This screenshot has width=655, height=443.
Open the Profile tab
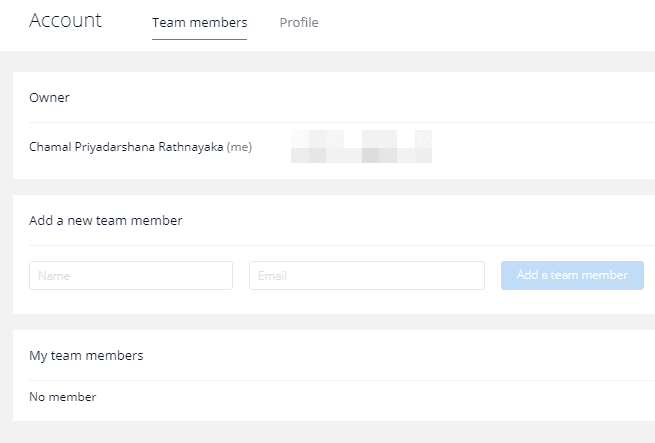299,23
